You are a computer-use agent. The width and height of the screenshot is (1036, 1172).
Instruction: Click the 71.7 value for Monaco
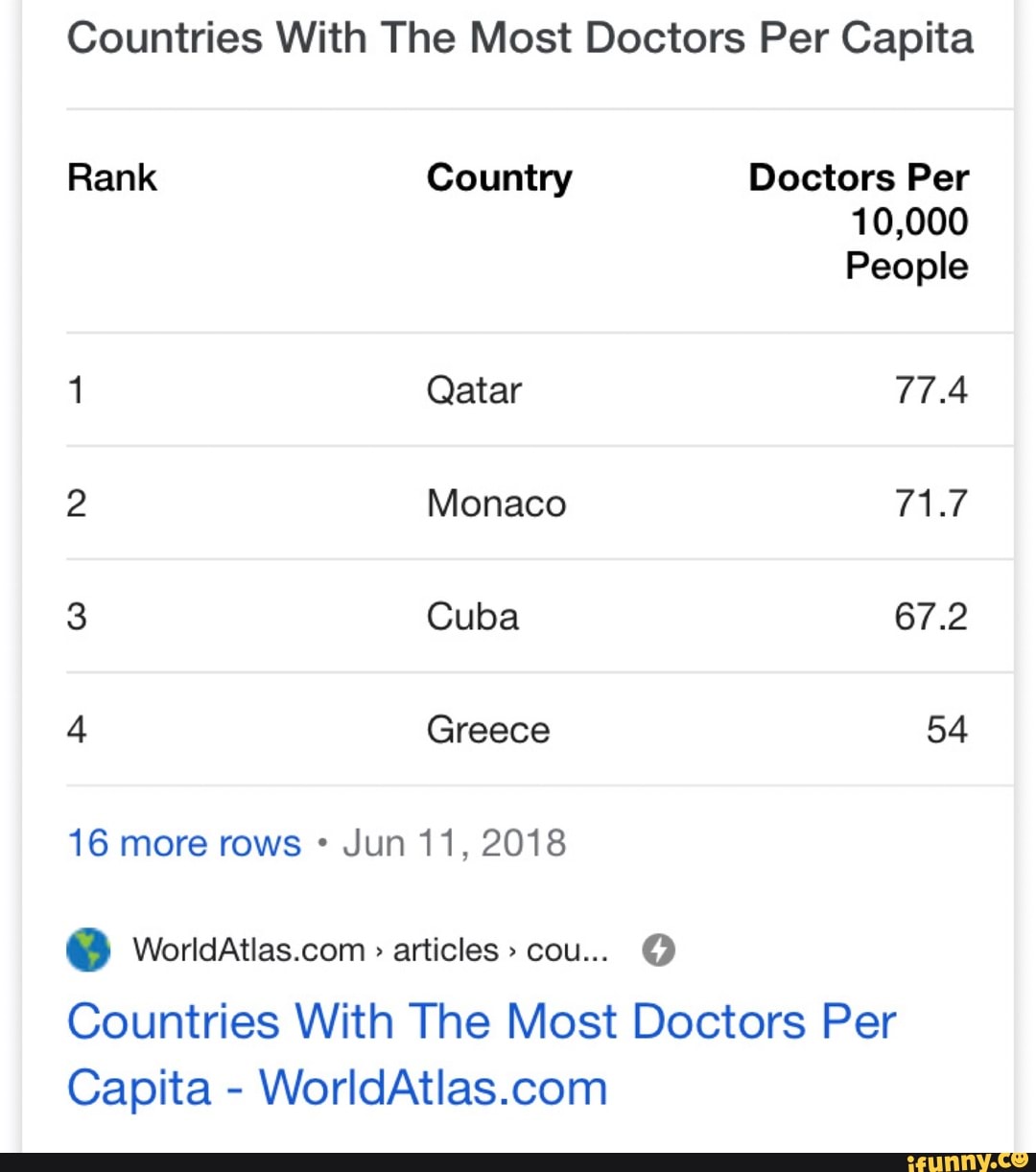click(930, 504)
